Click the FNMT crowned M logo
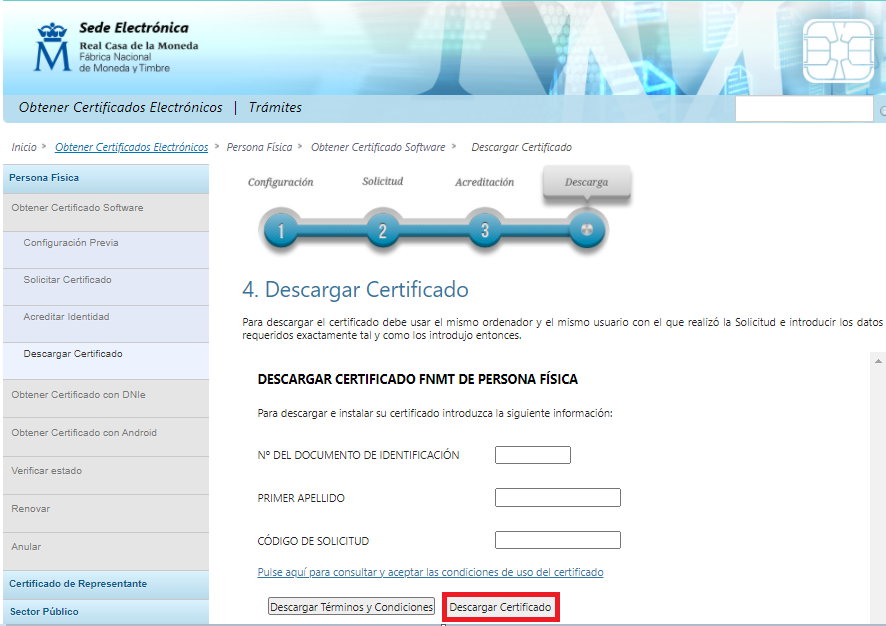This screenshot has height=626, width=886. 53,47
